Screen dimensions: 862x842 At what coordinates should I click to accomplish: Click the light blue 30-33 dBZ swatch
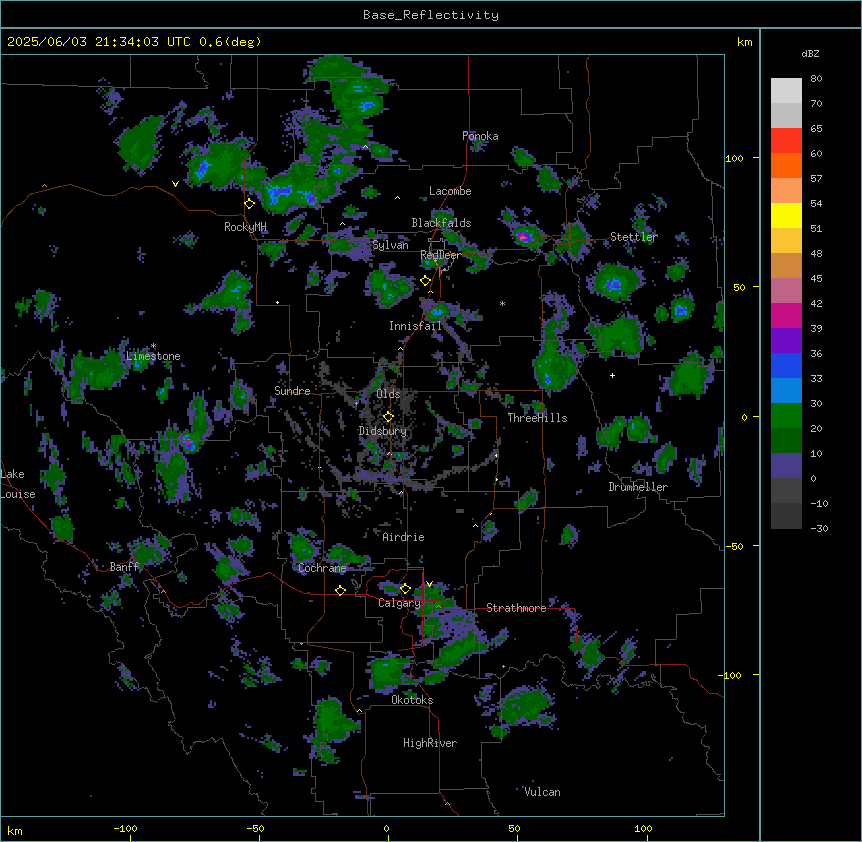(786, 390)
